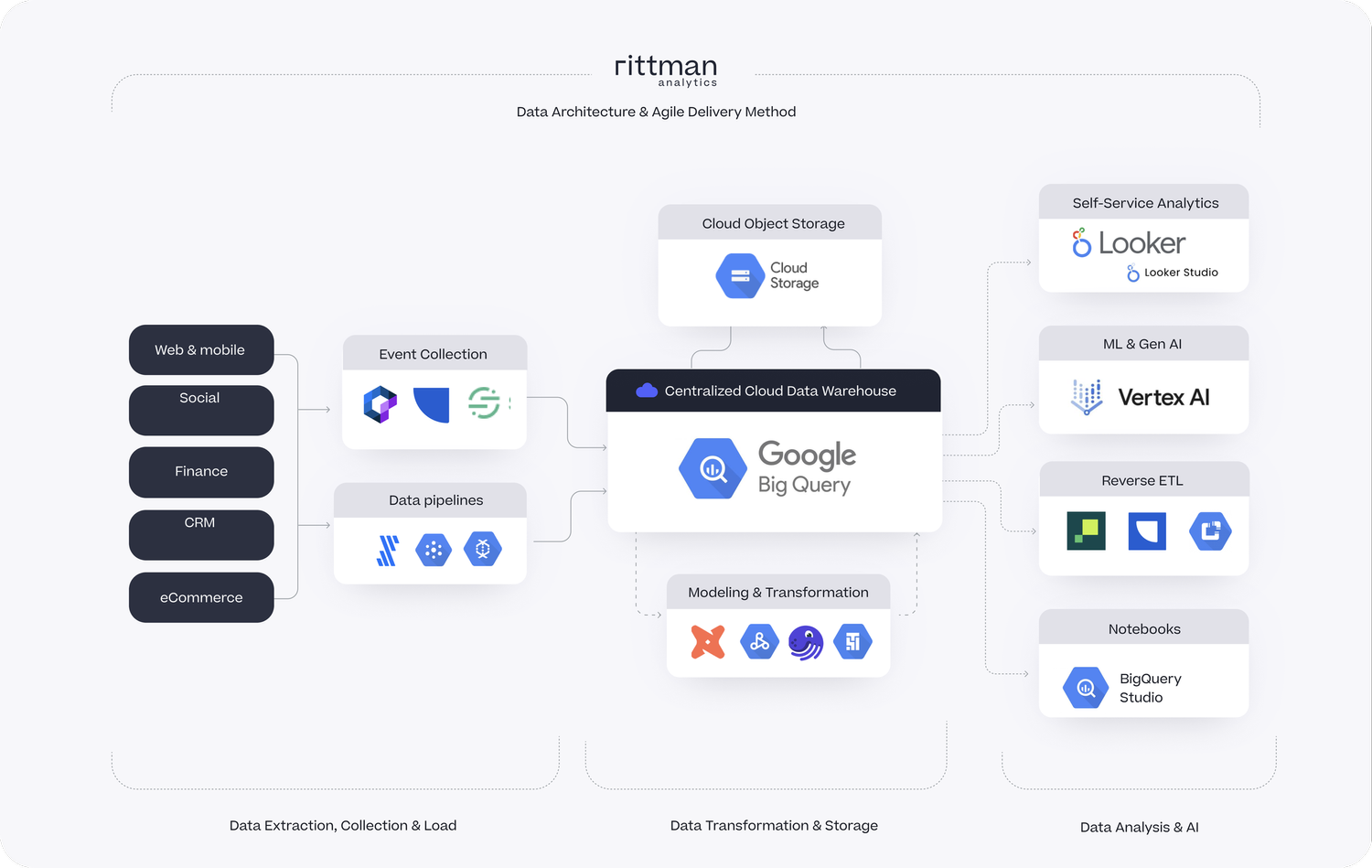This screenshot has width=1372, height=868.
Task: Click the CRM data source pill
Action: [x=200, y=534]
